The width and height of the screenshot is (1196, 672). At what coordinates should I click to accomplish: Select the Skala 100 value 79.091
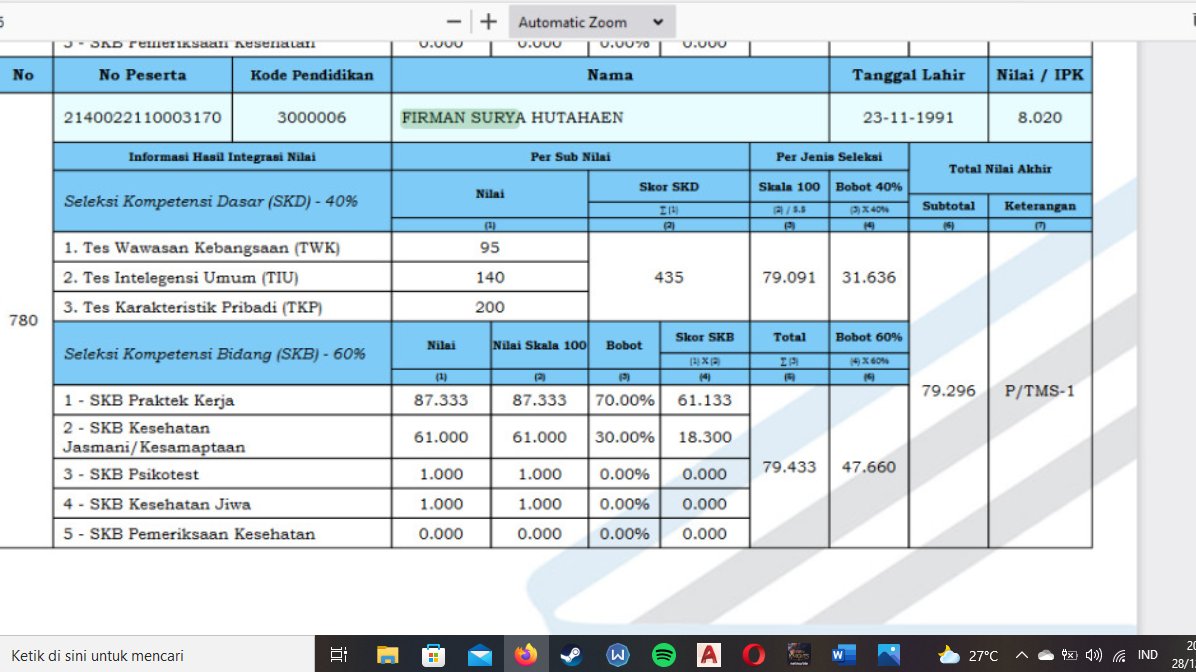(789, 278)
